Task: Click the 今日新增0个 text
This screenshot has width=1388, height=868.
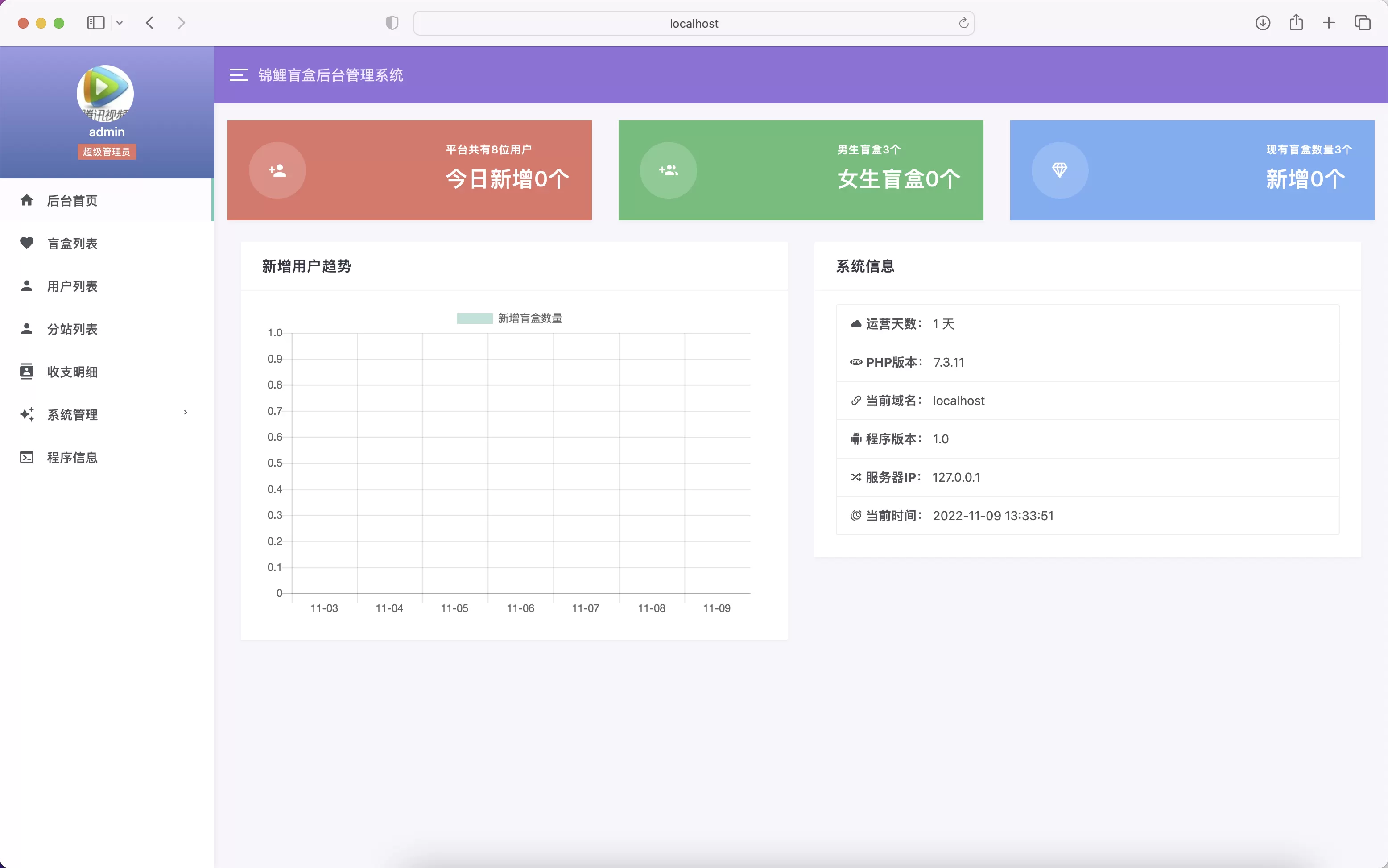Action: point(508,179)
